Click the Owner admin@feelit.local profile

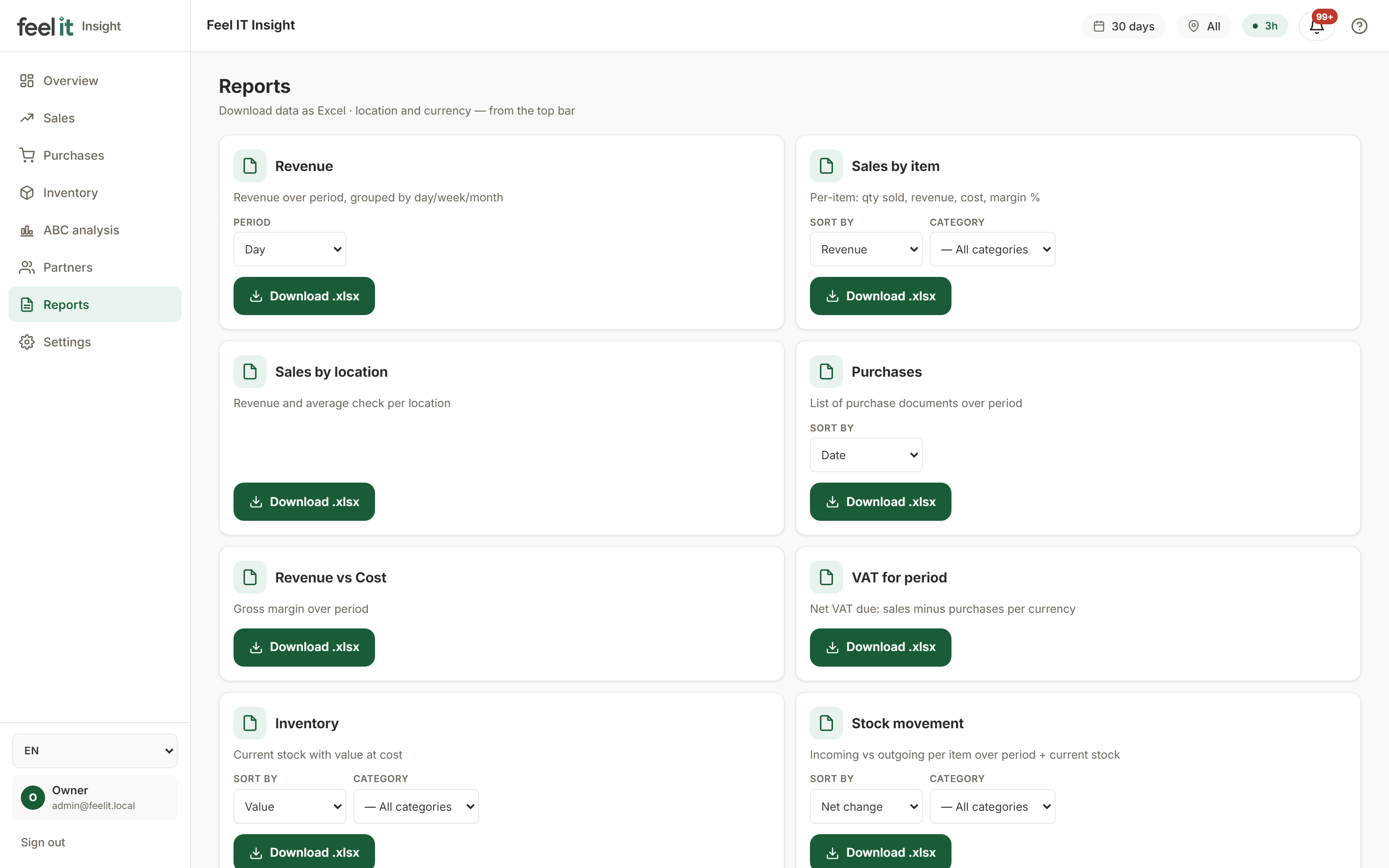95,797
